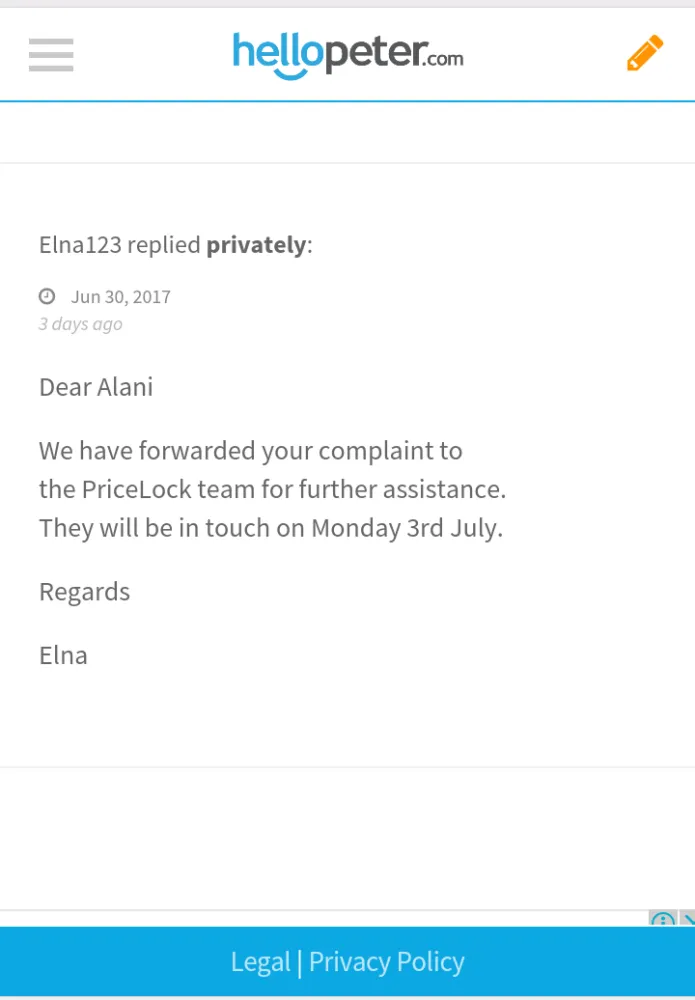Click the 'Regards' text
Screen dimensions: 695x1000
[84, 592]
